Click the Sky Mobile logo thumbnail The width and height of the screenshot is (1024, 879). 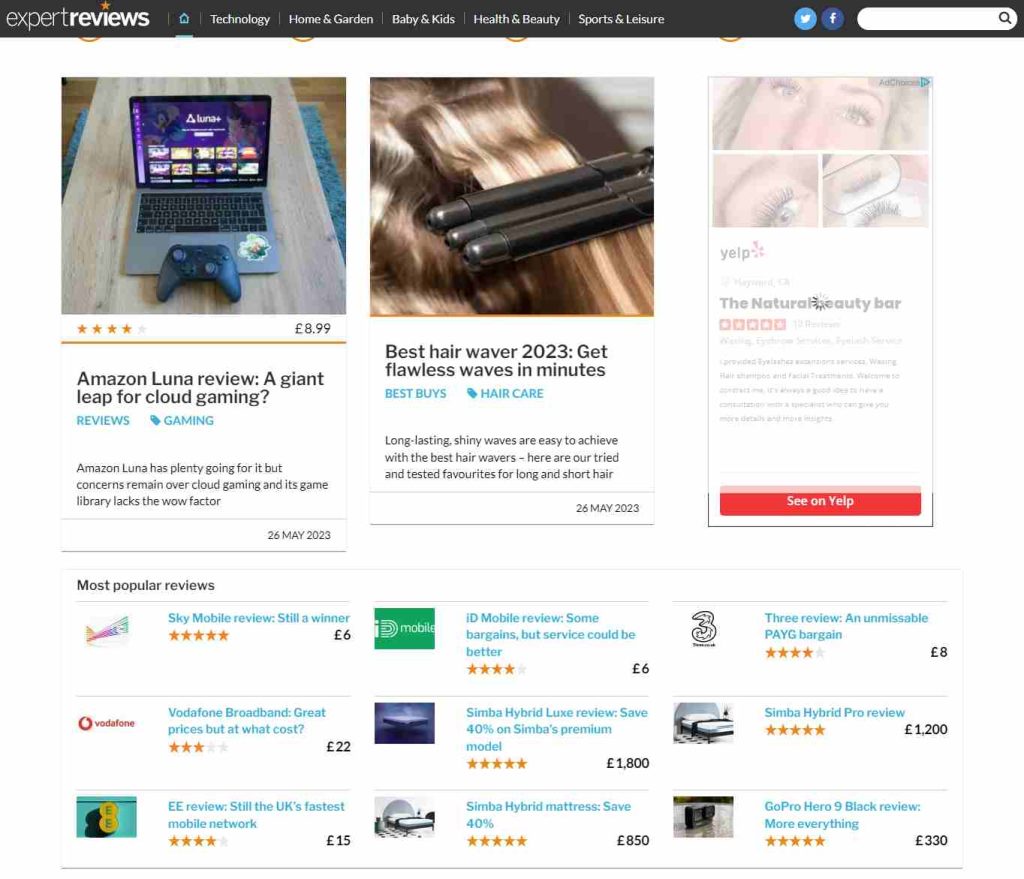click(x=106, y=630)
